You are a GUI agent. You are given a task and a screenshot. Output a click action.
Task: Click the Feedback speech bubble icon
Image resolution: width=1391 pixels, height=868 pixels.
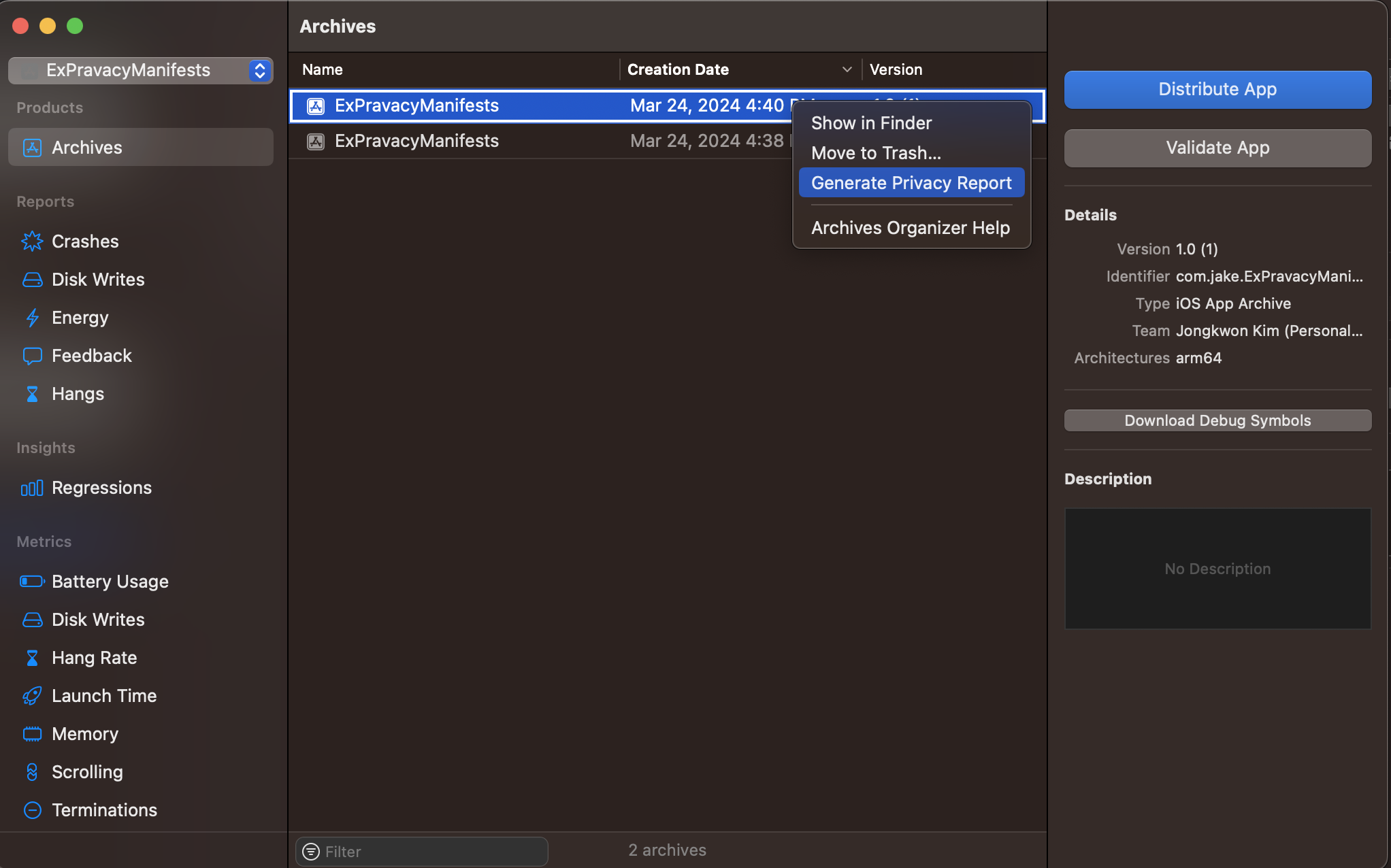(32, 356)
